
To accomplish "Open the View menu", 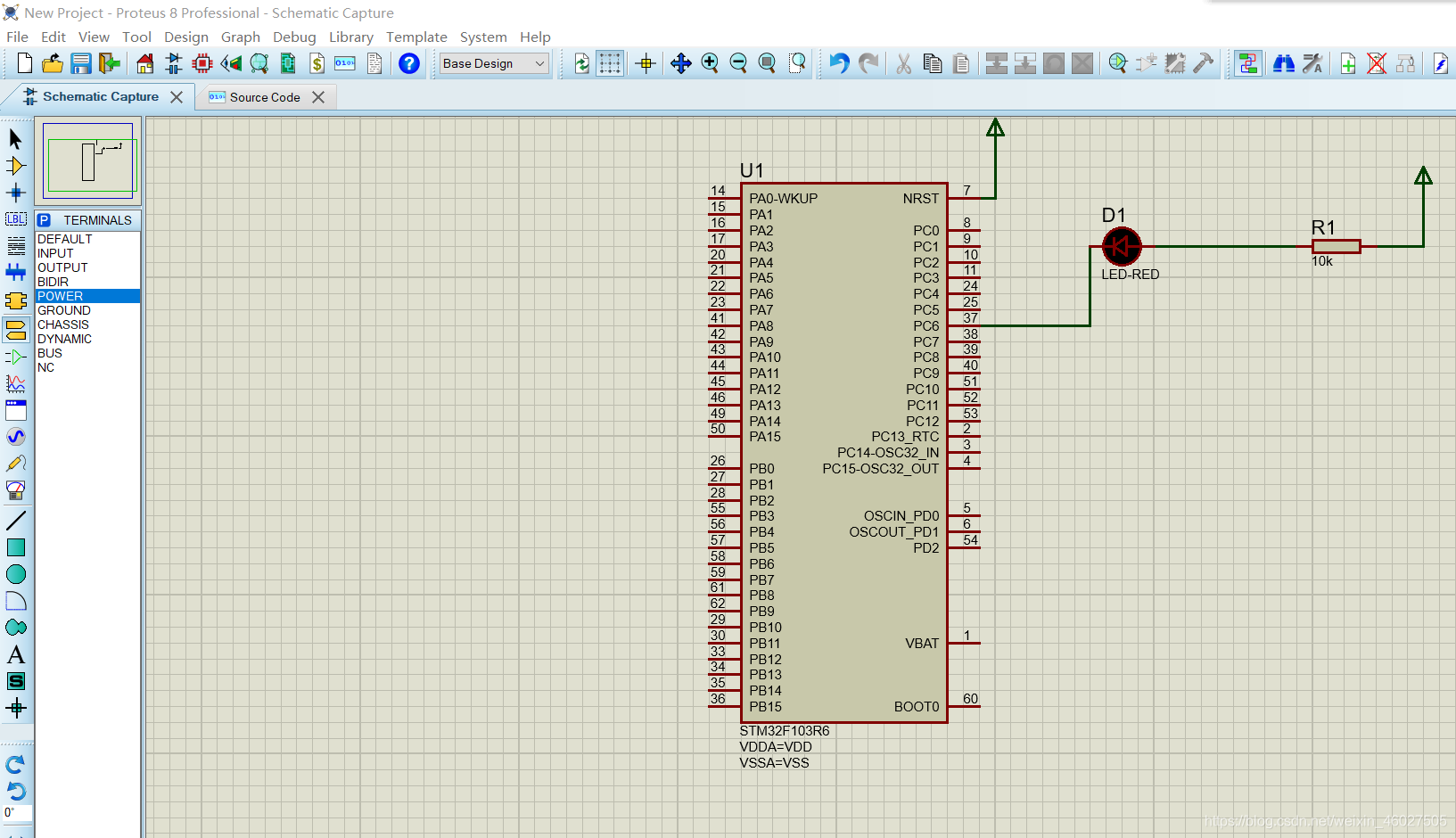I will tap(94, 37).
